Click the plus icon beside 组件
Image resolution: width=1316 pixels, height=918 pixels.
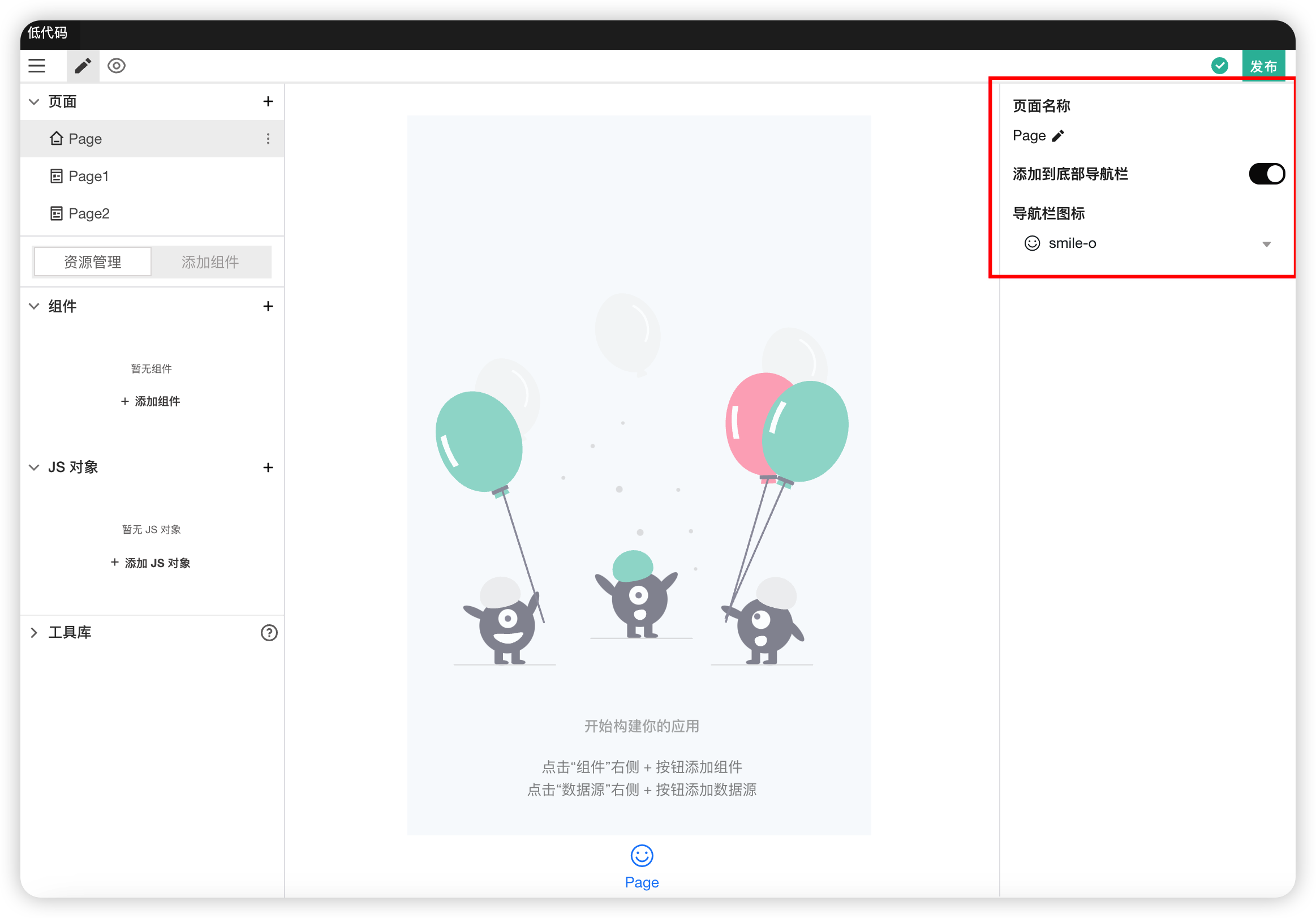(x=268, y=306)
